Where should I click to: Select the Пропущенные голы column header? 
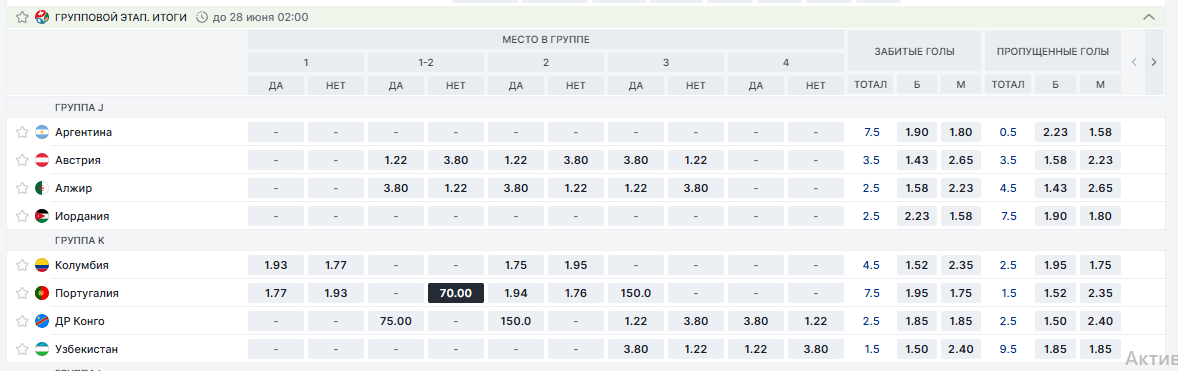[x=1053, y=52]
